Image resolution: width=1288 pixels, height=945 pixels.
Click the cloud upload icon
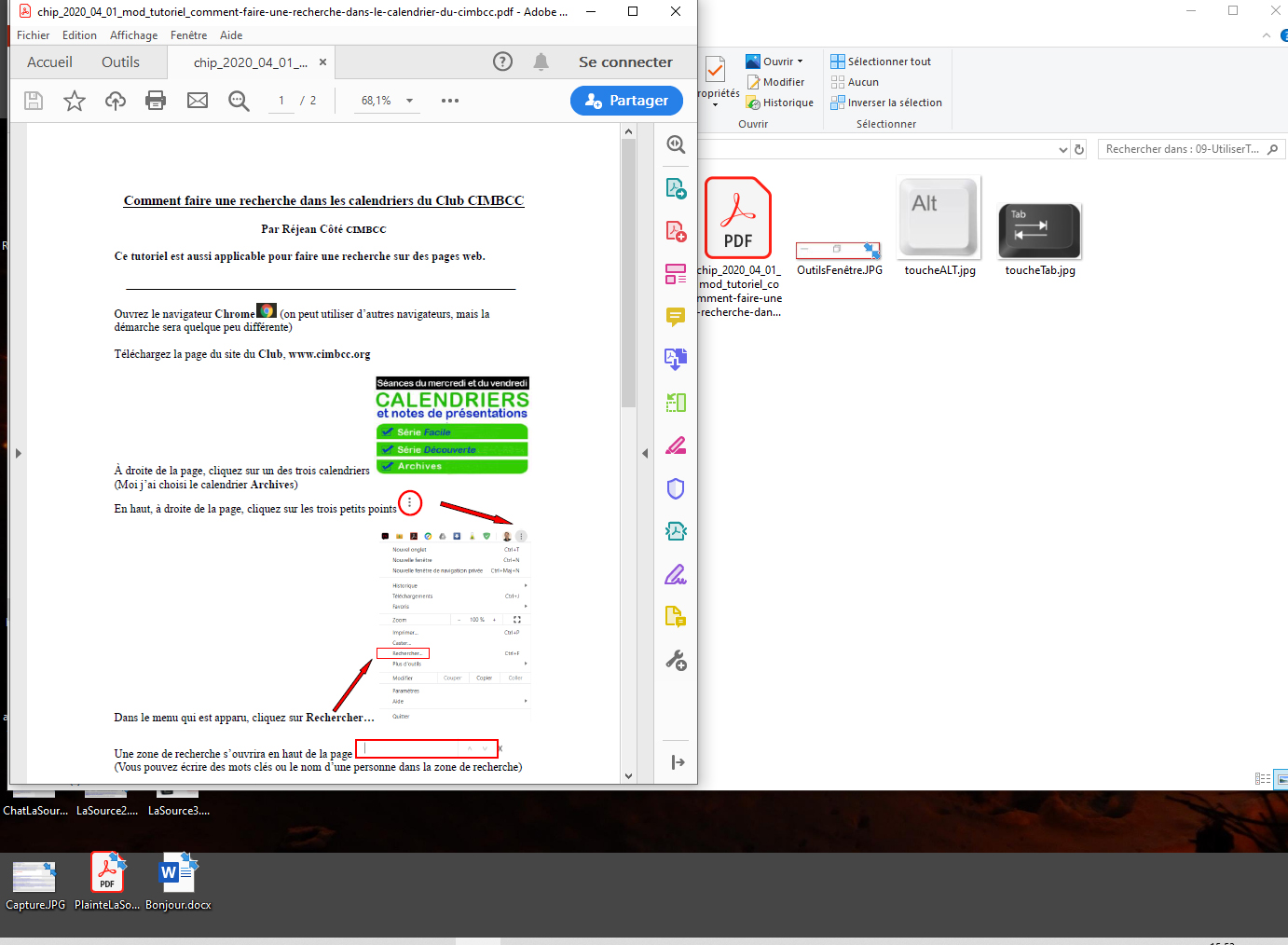[x=116, y=101]
